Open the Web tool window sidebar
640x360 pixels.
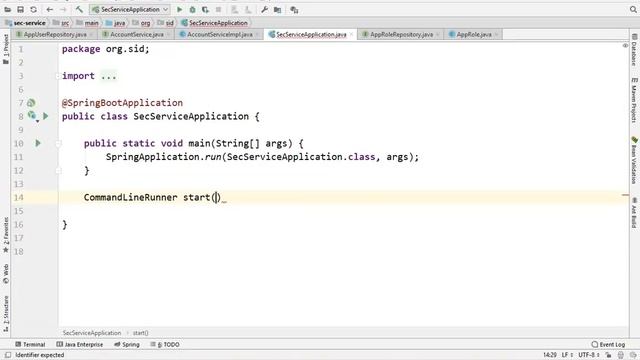point(6,273)
